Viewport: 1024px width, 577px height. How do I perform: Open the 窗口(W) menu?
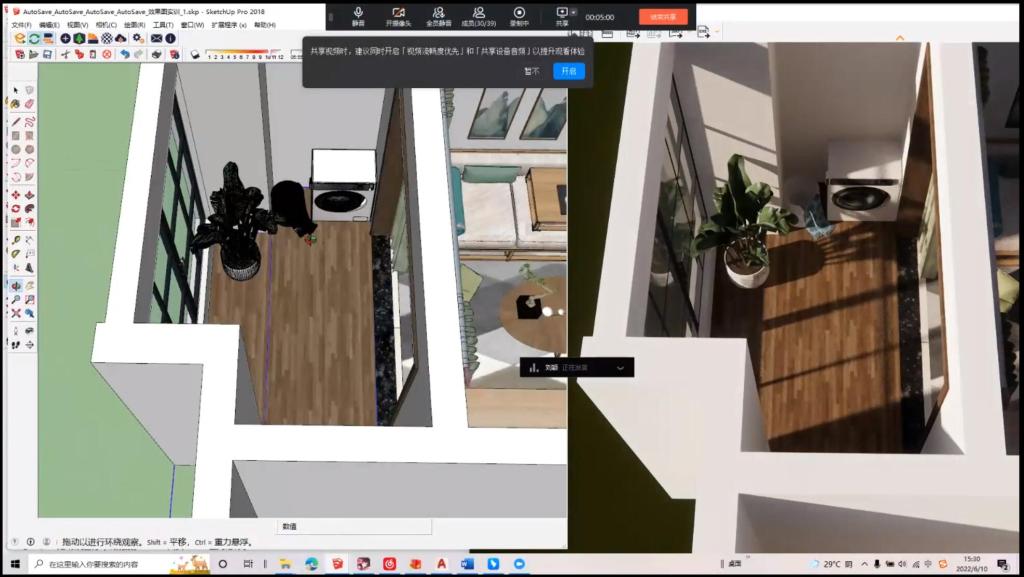(x=193, y=24)
